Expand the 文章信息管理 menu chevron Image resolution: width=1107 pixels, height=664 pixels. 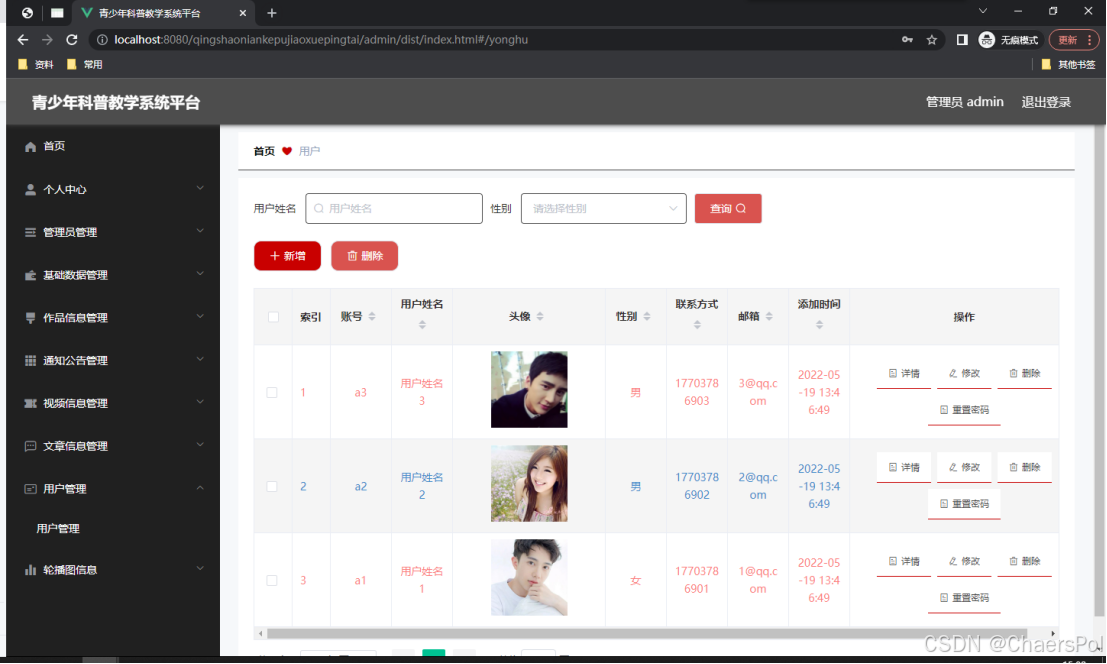pyautogui.click(x=200, y=445)
